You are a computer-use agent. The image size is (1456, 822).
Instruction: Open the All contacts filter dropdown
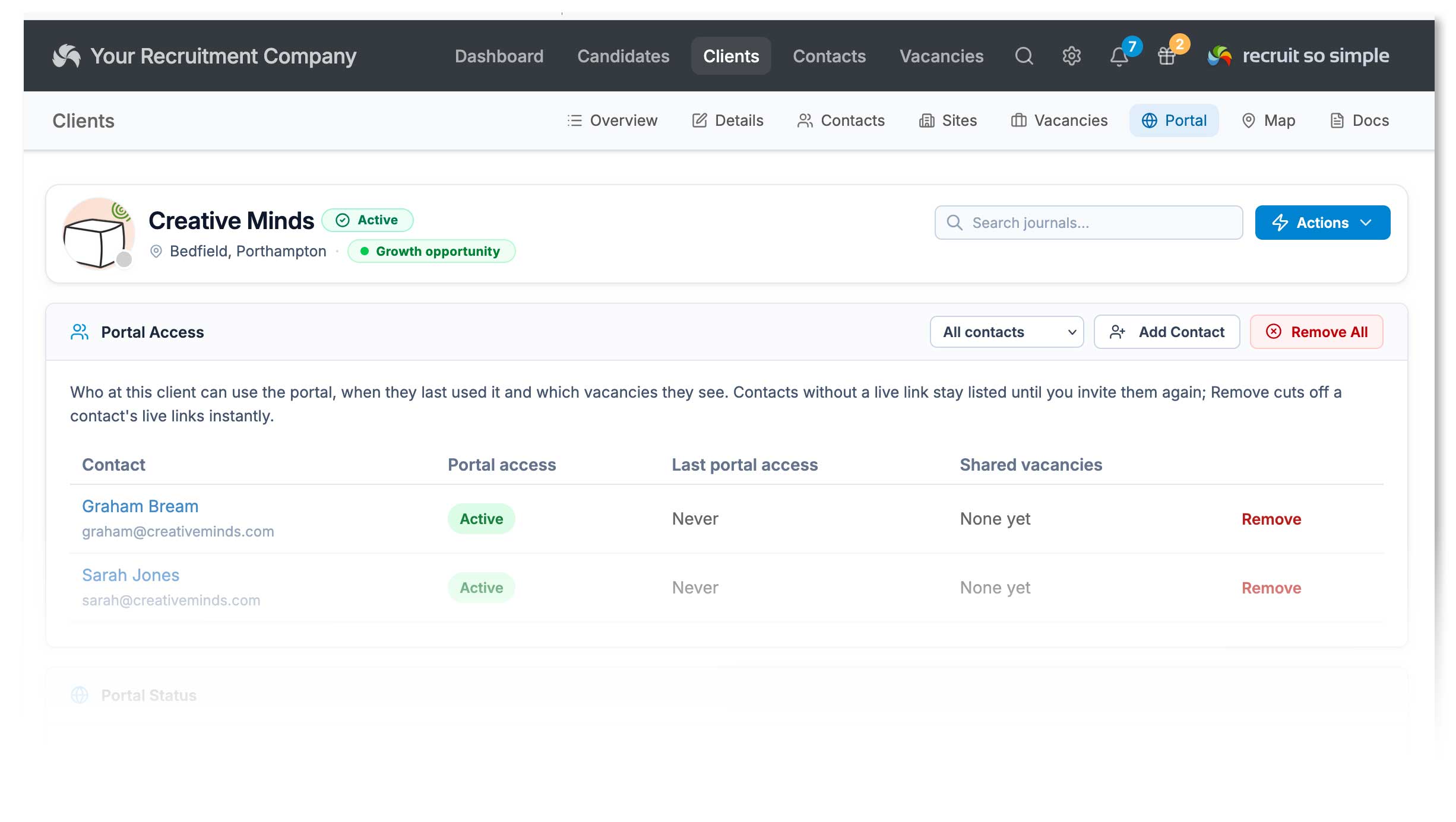[x=1006, y=332]
